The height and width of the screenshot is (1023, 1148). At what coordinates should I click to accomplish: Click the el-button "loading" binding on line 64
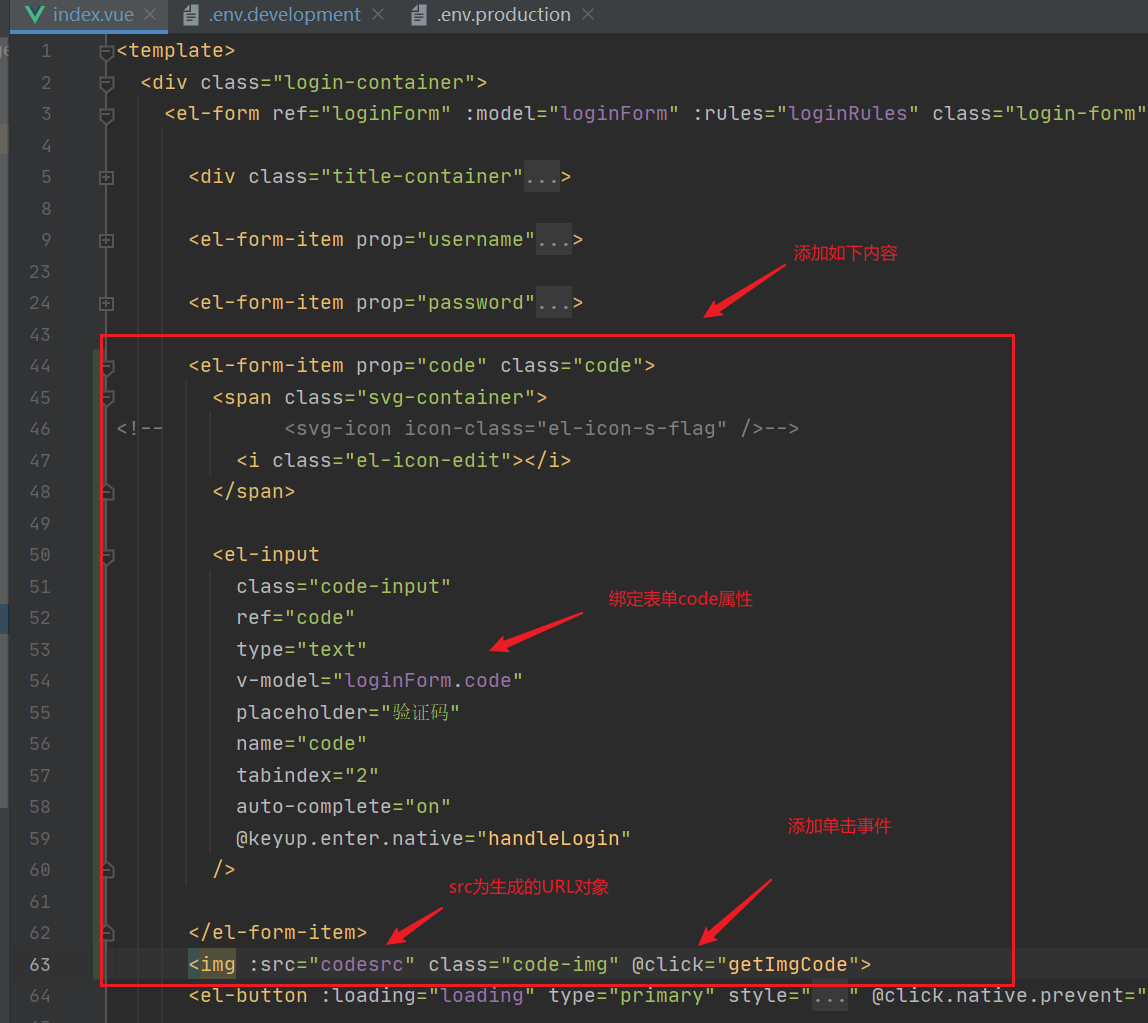pyautogui.click(x=482, y=996)
